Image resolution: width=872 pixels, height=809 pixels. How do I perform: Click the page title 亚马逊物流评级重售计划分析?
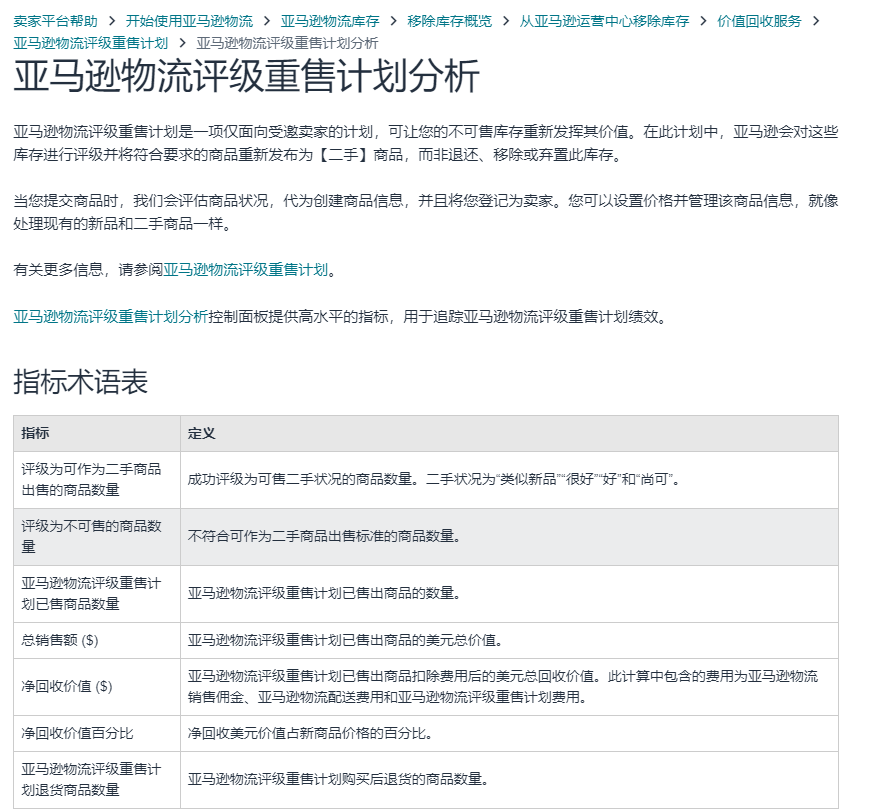pos(246,76)
